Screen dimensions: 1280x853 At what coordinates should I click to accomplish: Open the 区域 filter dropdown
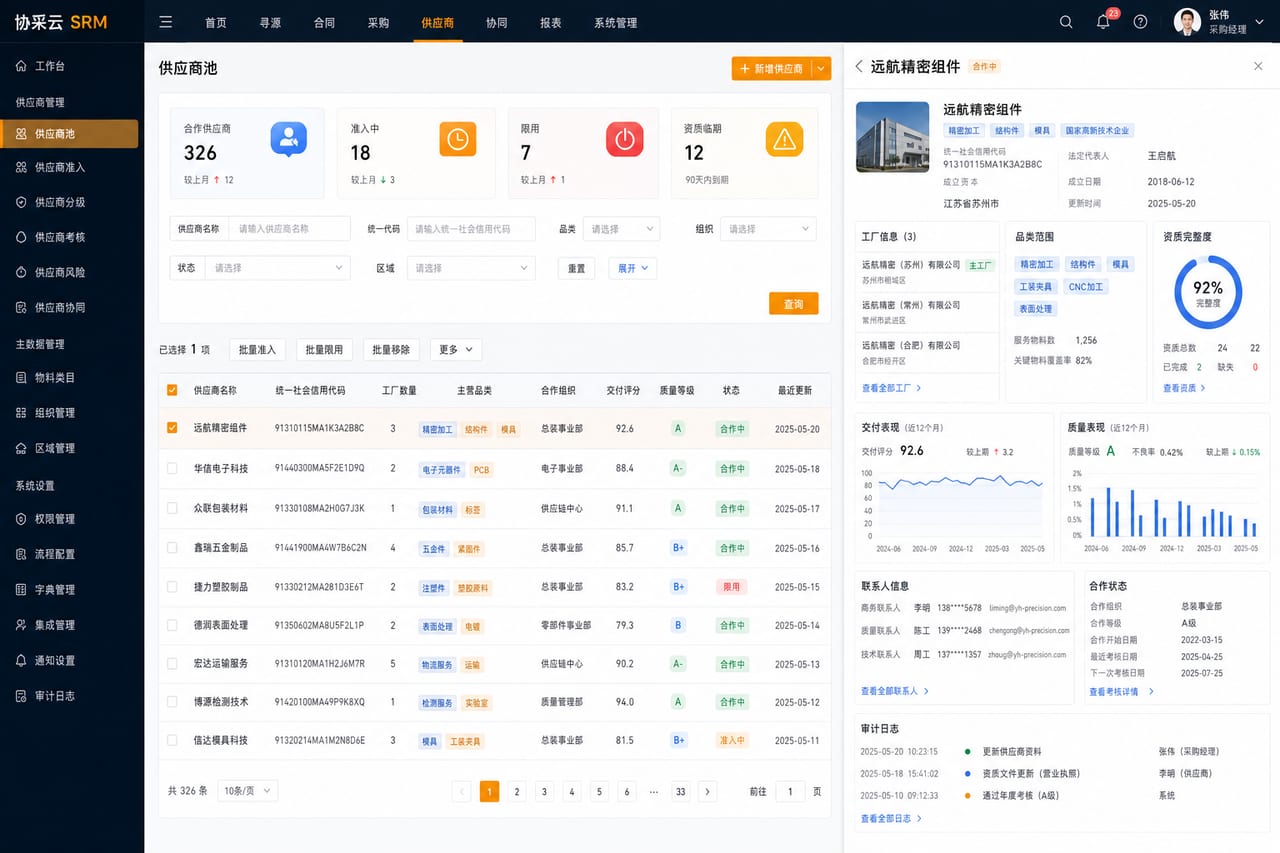472,268
